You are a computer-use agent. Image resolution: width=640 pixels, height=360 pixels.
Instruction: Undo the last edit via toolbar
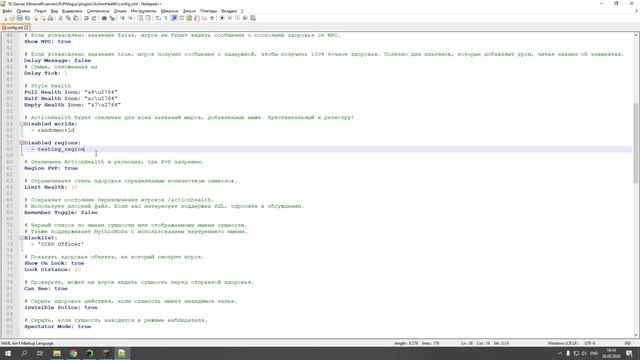pyautogui.click(x=86, y=18)
